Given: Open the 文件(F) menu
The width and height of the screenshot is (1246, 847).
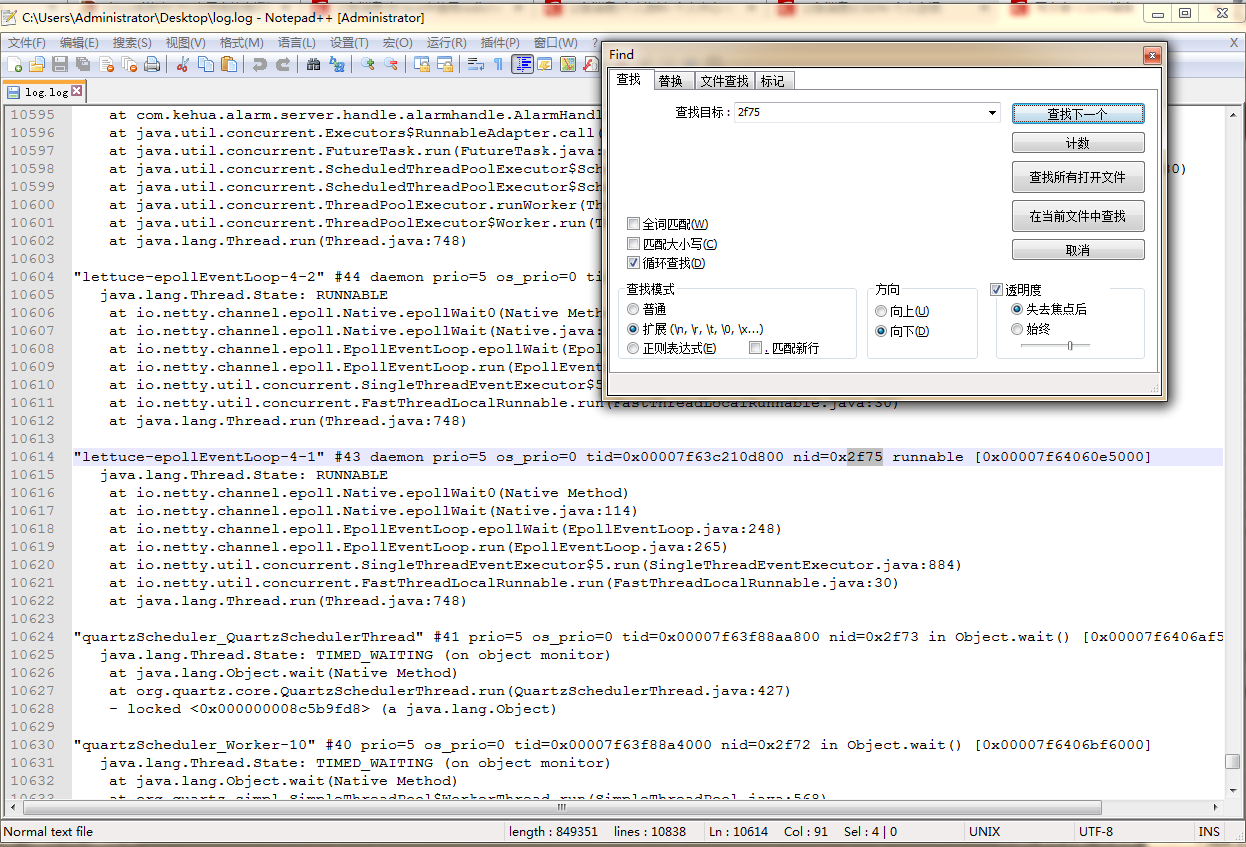Looking at the screenshot, I should click(26, 43).
